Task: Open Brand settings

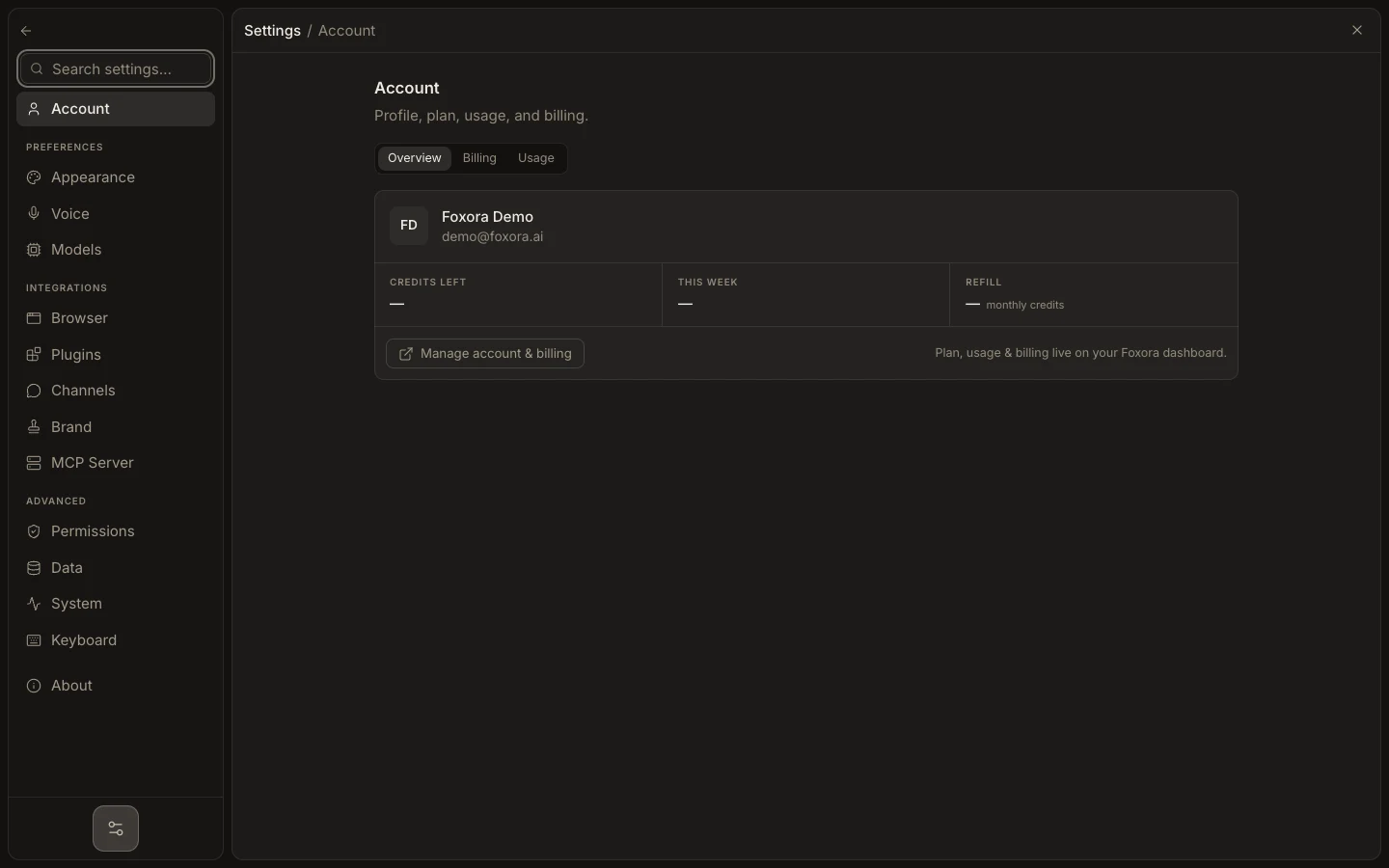Action: click(x=116, y=427)
